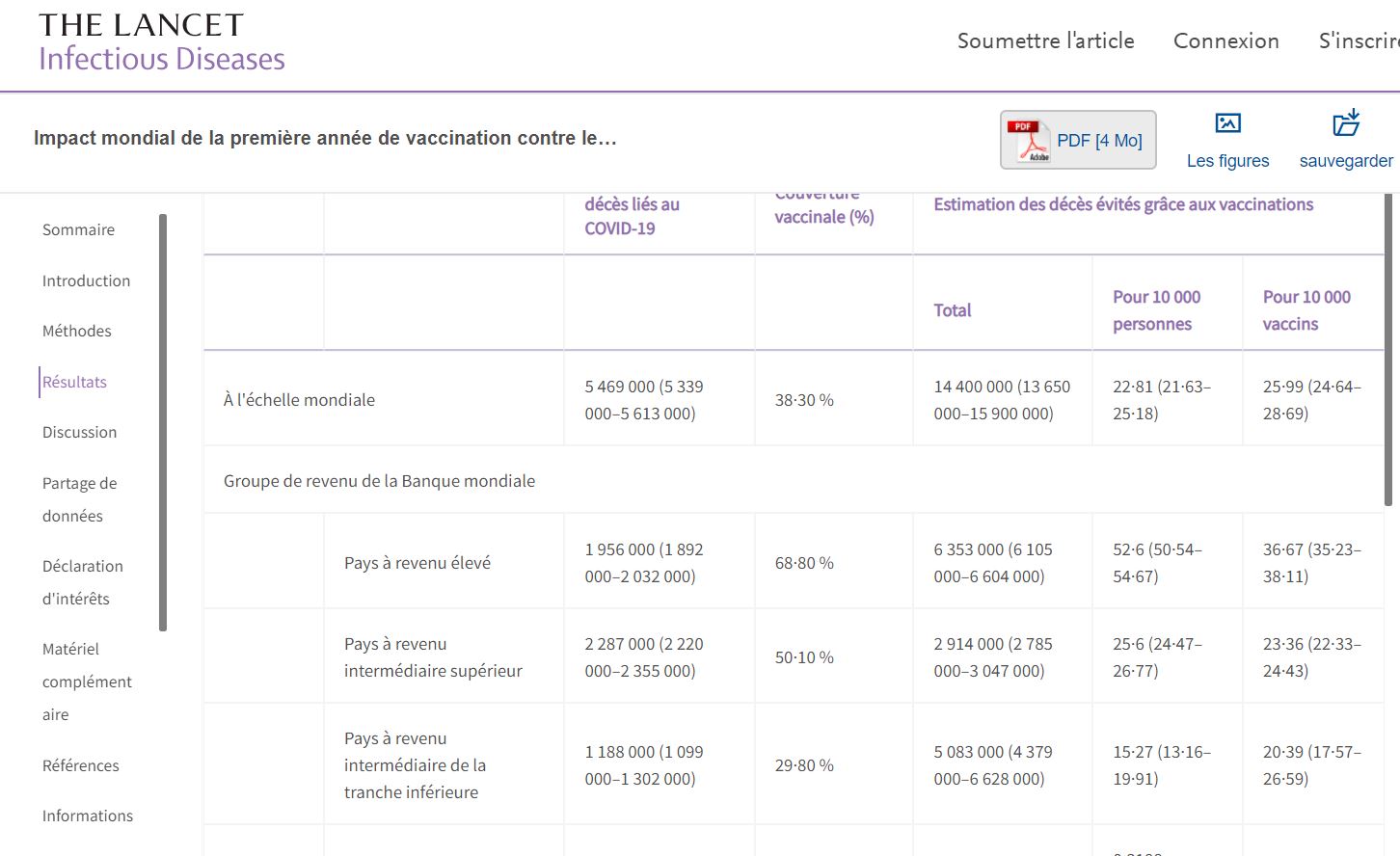Open The Lancet Infectious Diseases logo

point(162,43)
